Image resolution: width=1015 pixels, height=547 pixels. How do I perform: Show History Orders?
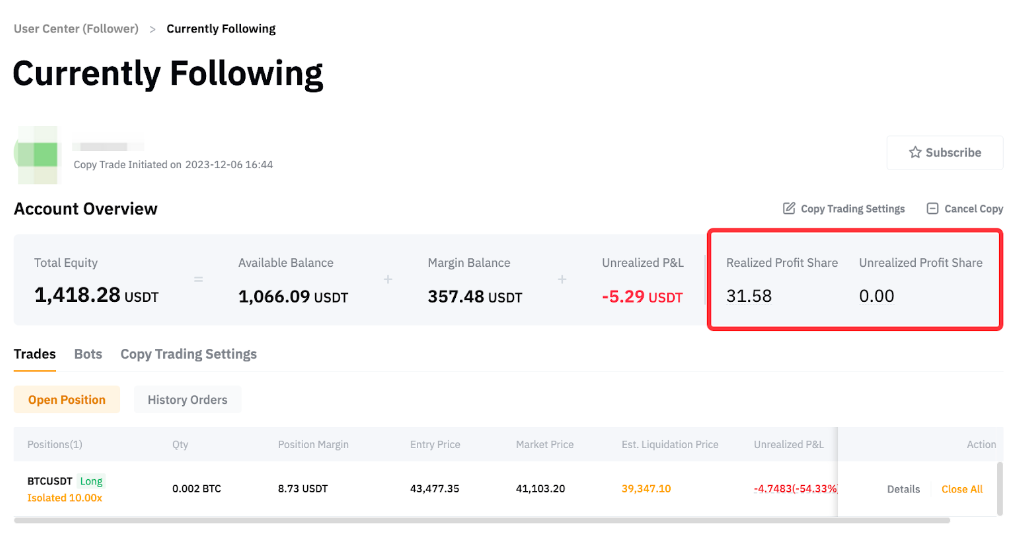pyautogui.click(x=187, y=400)
